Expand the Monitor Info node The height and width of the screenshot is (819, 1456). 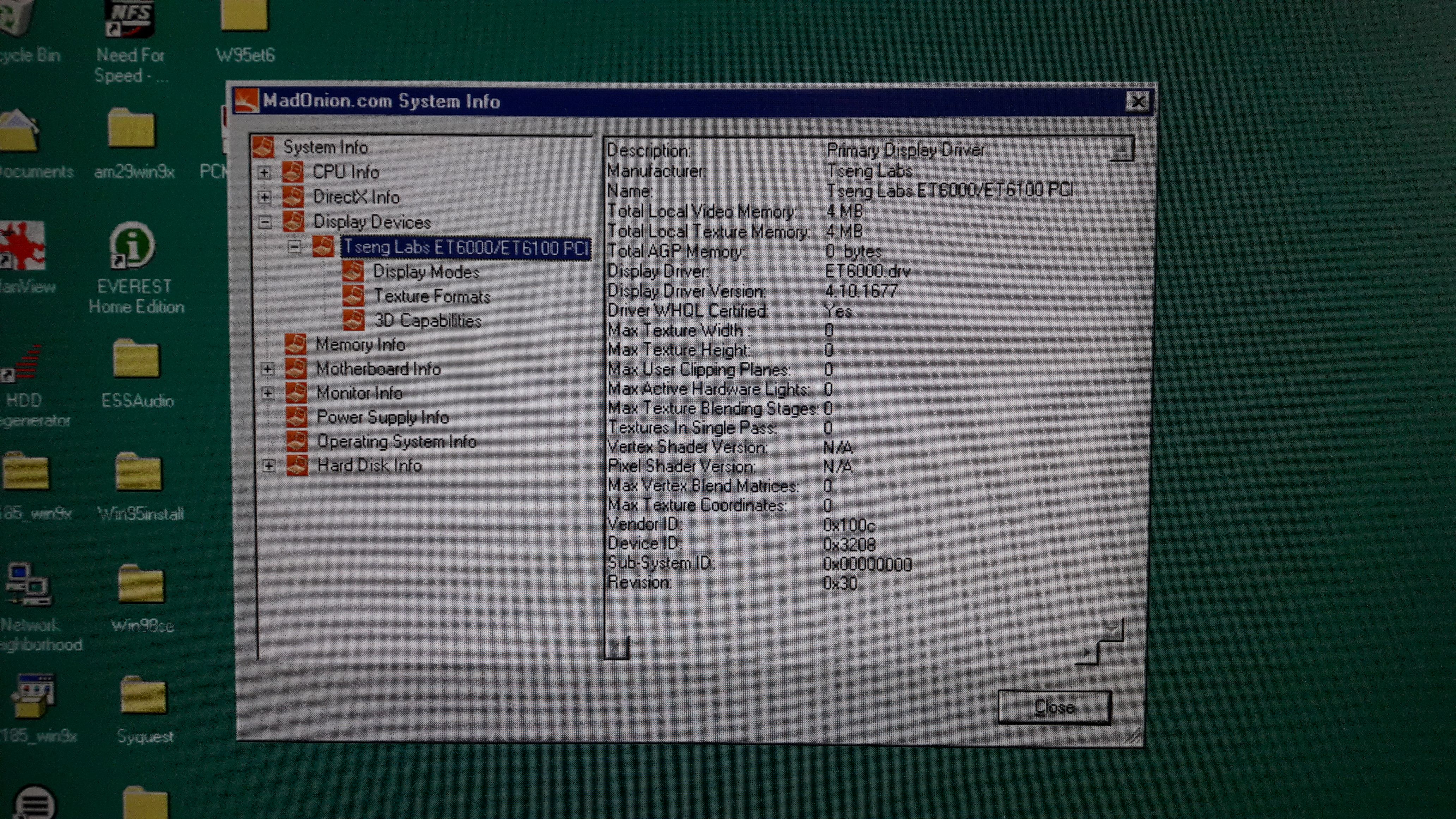click(x=268, y=393)
